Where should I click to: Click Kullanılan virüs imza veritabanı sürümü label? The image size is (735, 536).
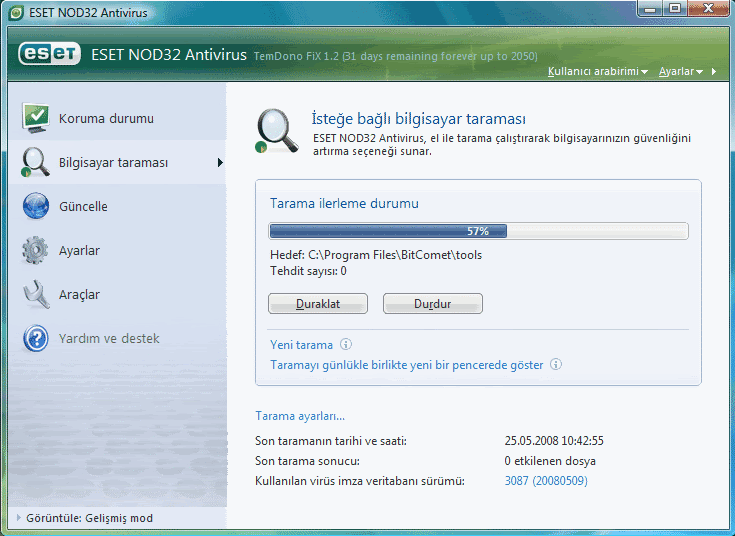coord(360,481)
